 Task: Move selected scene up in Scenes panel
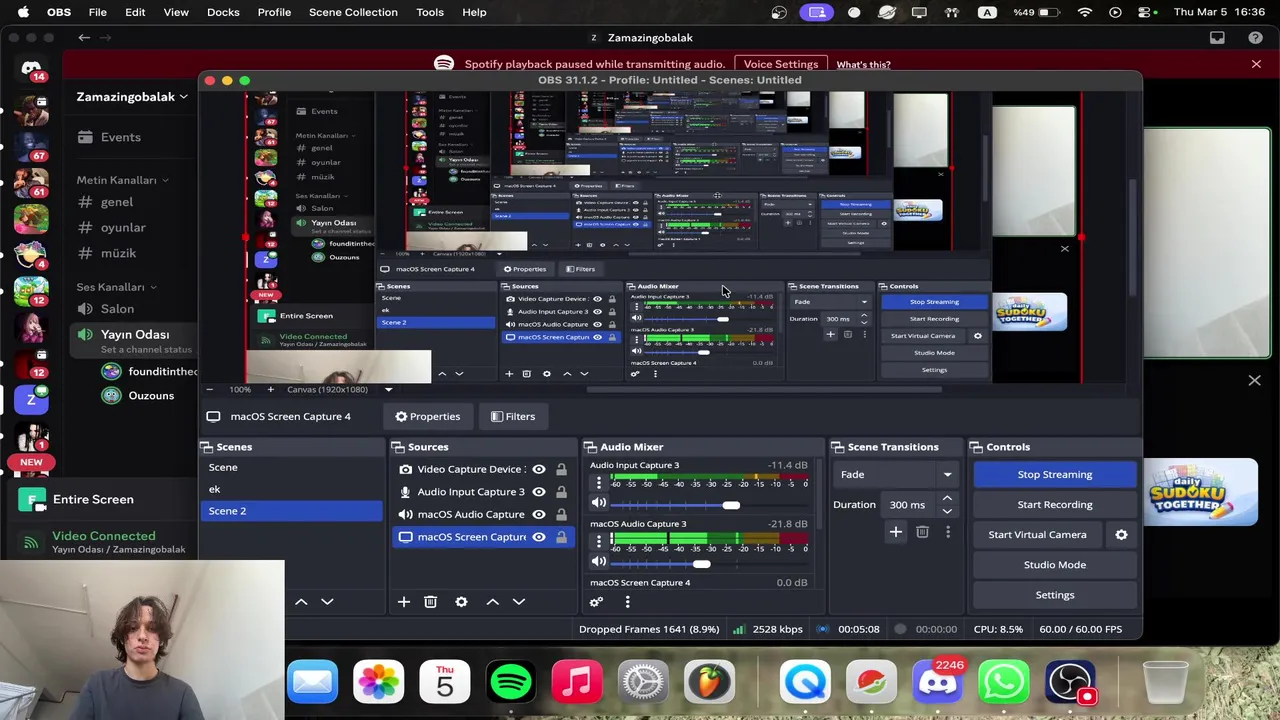(301, 602)
